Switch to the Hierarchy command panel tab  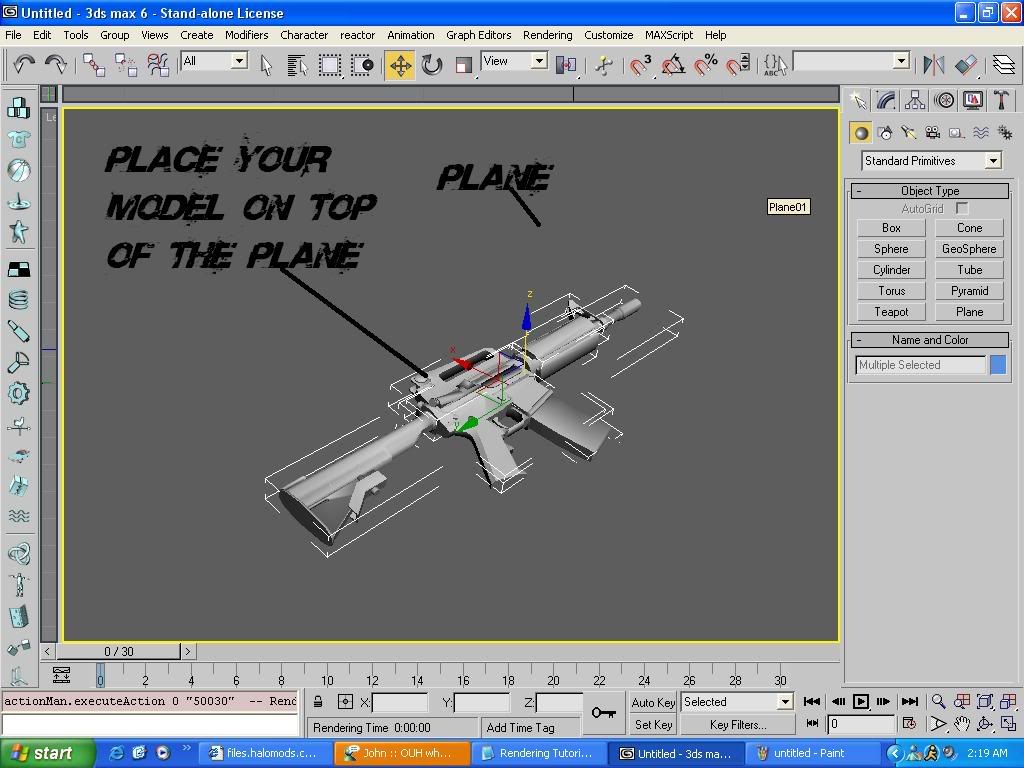click(915, 100)
